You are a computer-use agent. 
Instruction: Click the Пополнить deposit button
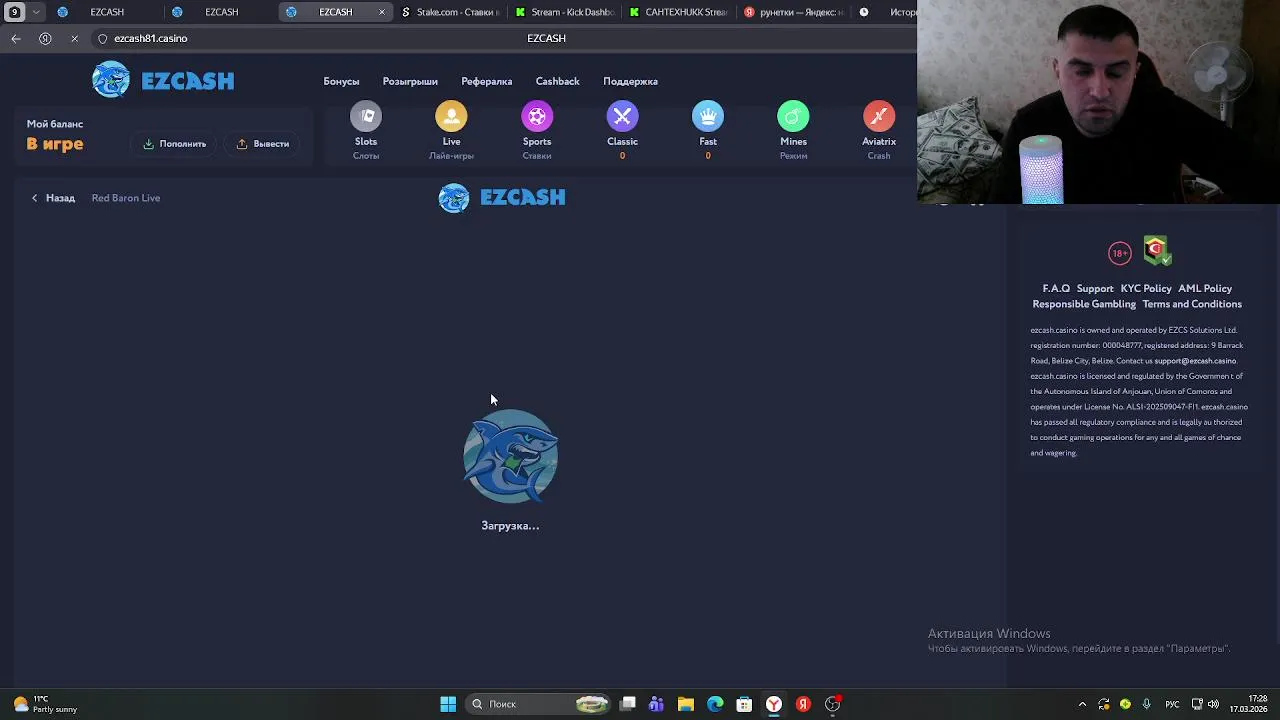pos(175,144)
